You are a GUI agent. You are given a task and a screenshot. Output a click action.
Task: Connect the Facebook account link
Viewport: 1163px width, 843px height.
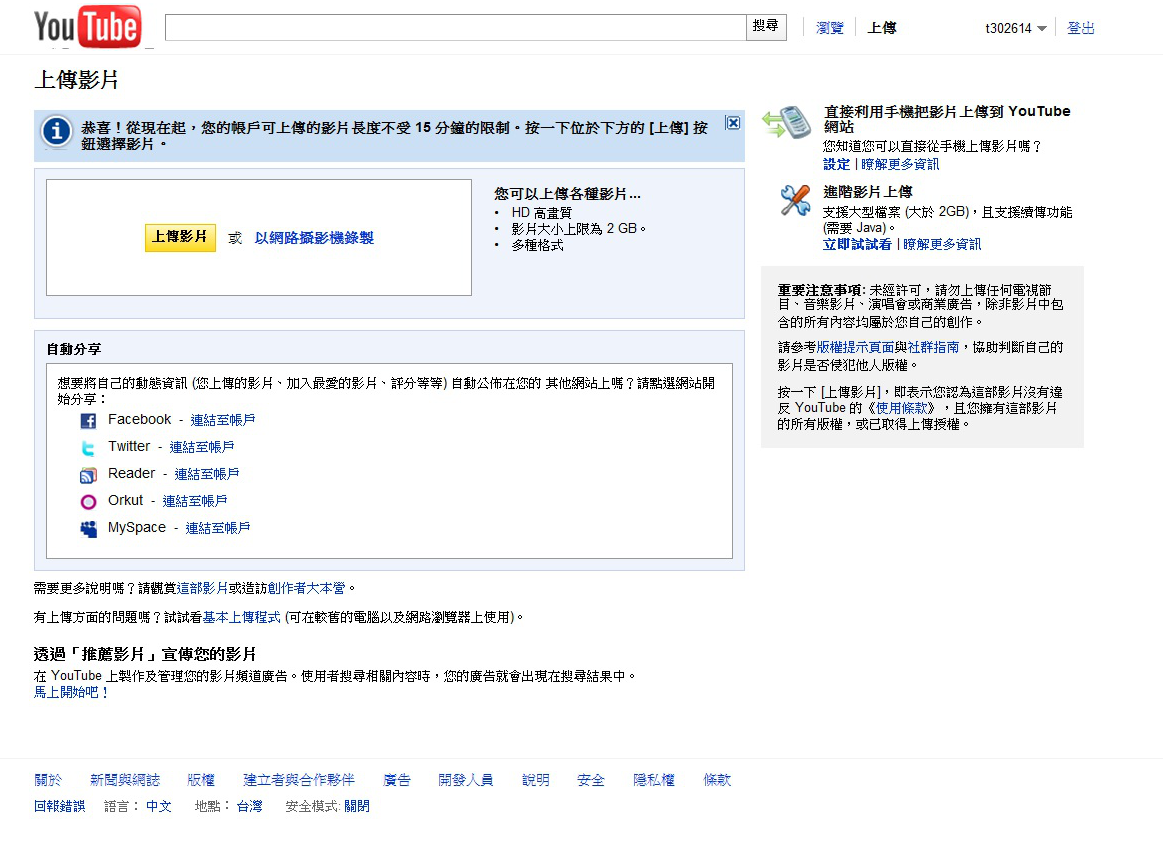[223, 420]
